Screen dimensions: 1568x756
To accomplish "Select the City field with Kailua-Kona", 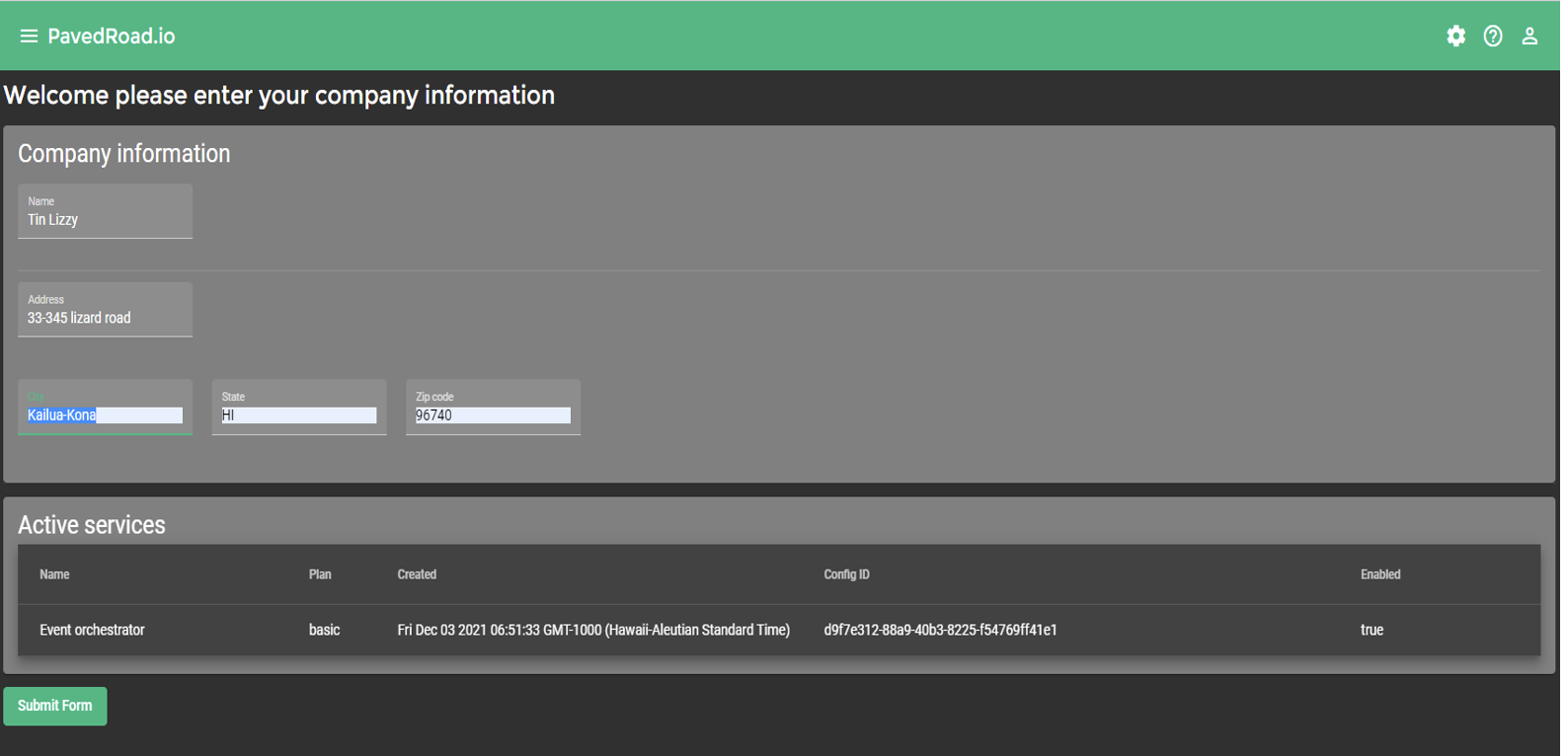I will click(x=106, y=408).
